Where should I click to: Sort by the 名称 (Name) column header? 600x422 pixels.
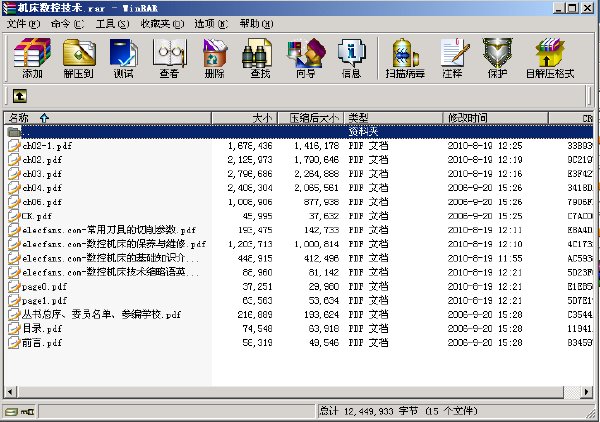tap(108, 118)
